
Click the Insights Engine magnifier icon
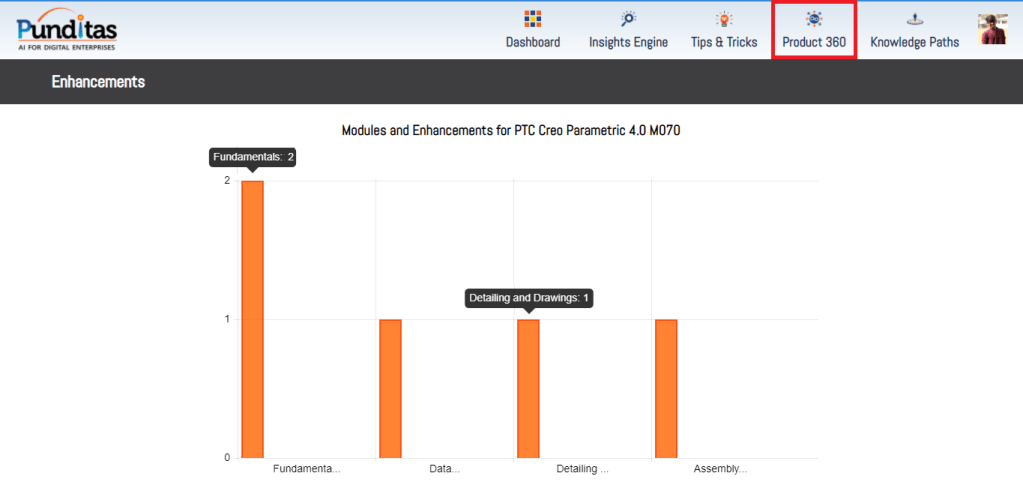628,19
